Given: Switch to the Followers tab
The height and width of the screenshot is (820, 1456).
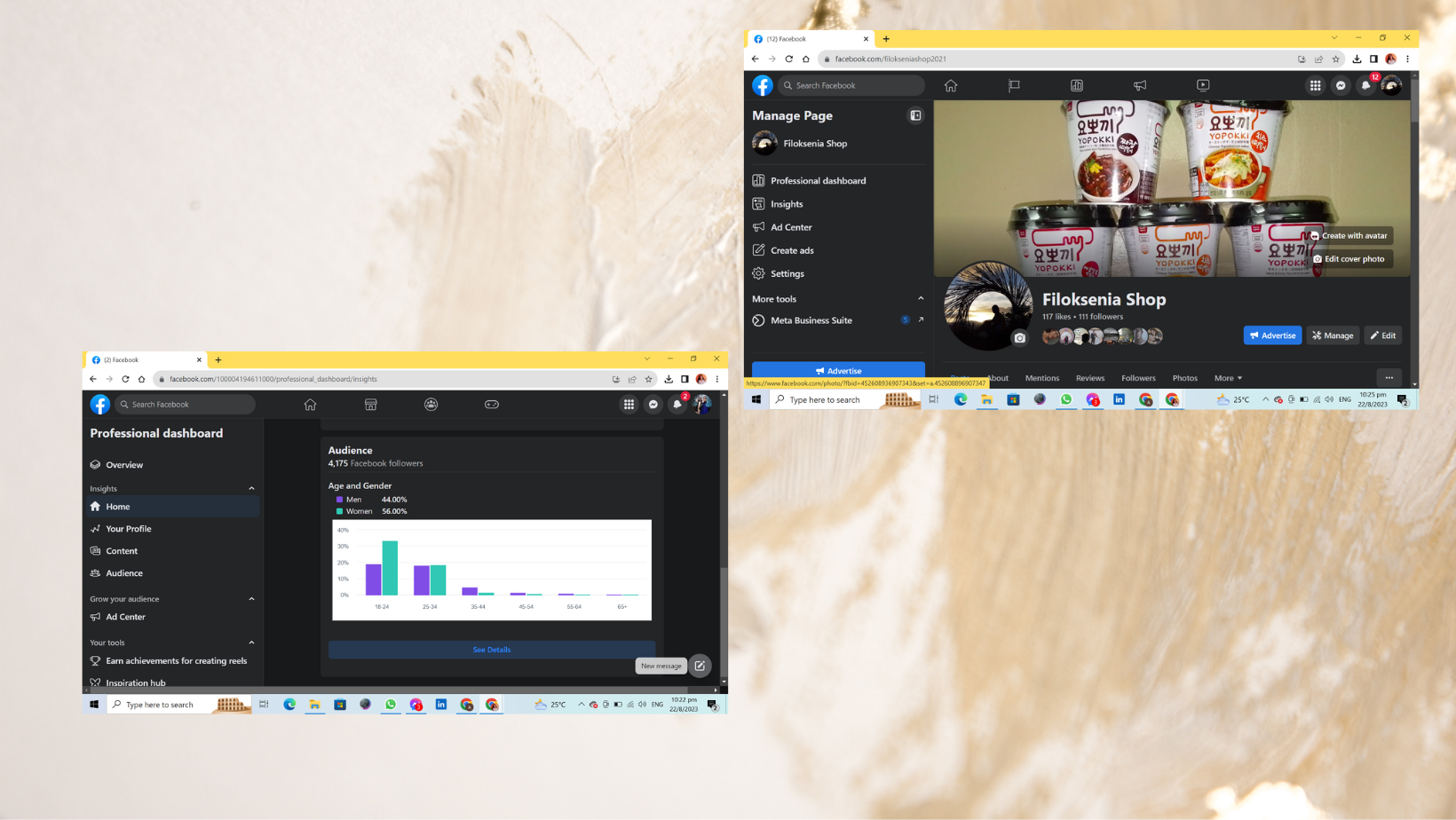Looking at the screenshot, I should (1138, 378).
